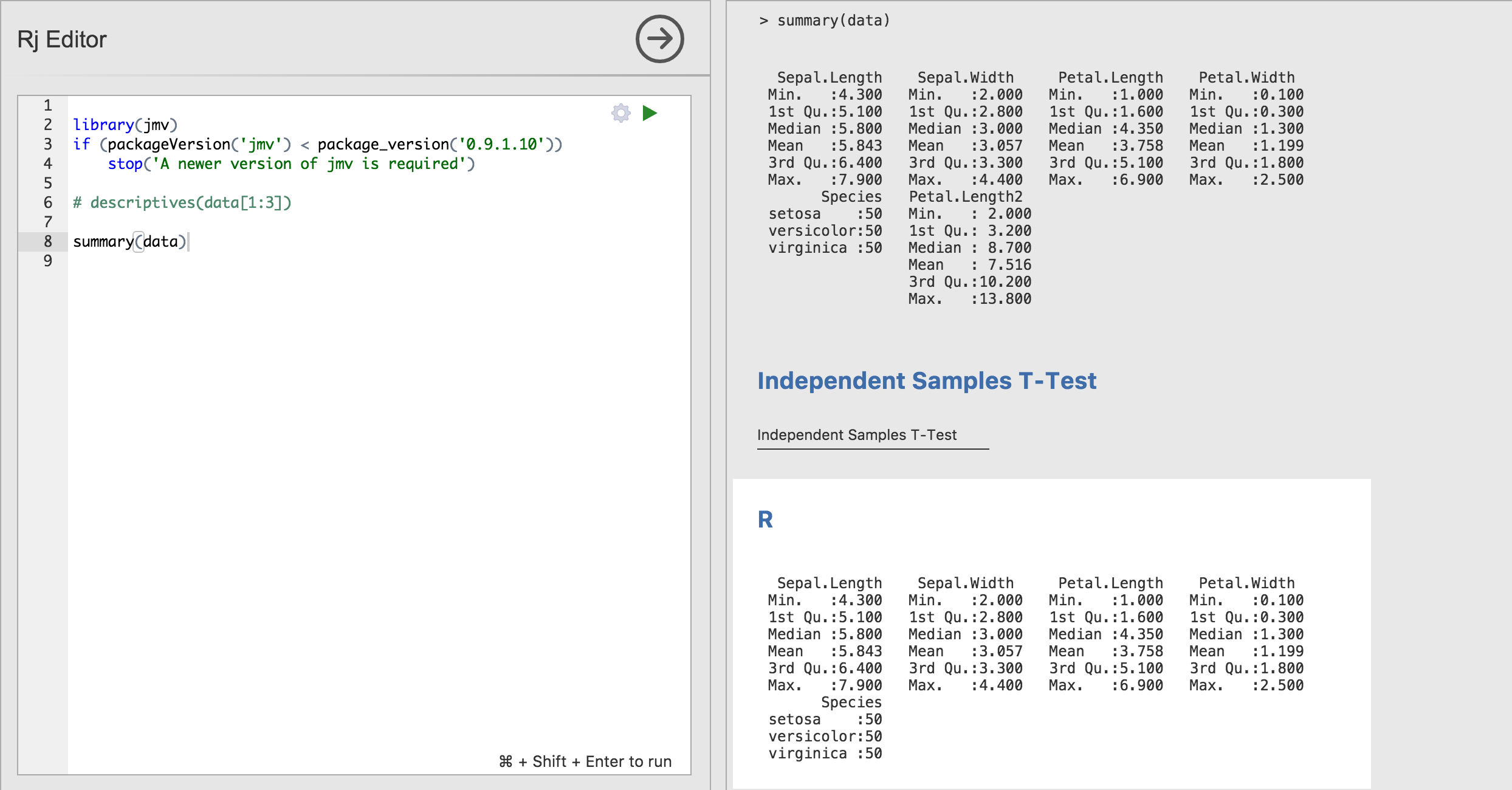Select the gear icon above the code area

620,113
